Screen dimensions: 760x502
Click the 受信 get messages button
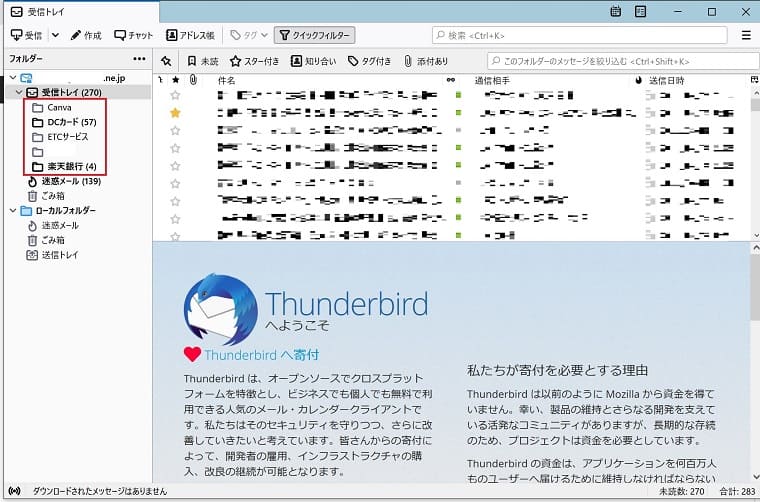point(27,35)
